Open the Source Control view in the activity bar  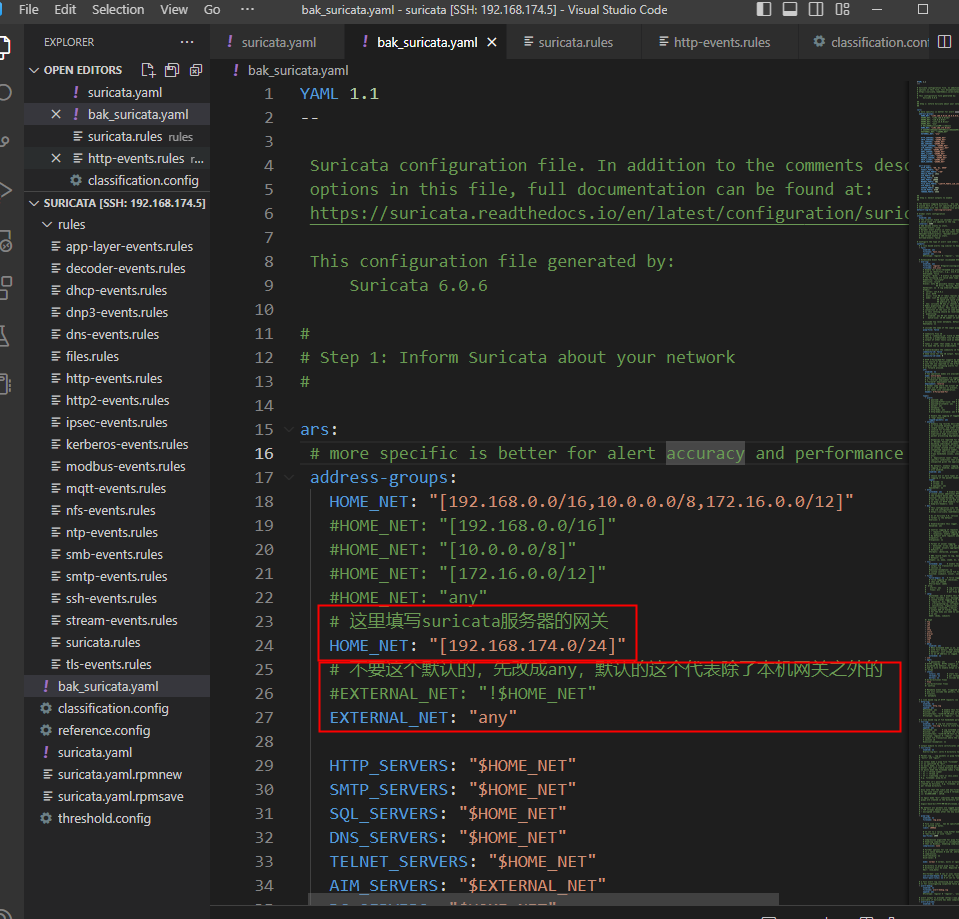coord(5,141)
